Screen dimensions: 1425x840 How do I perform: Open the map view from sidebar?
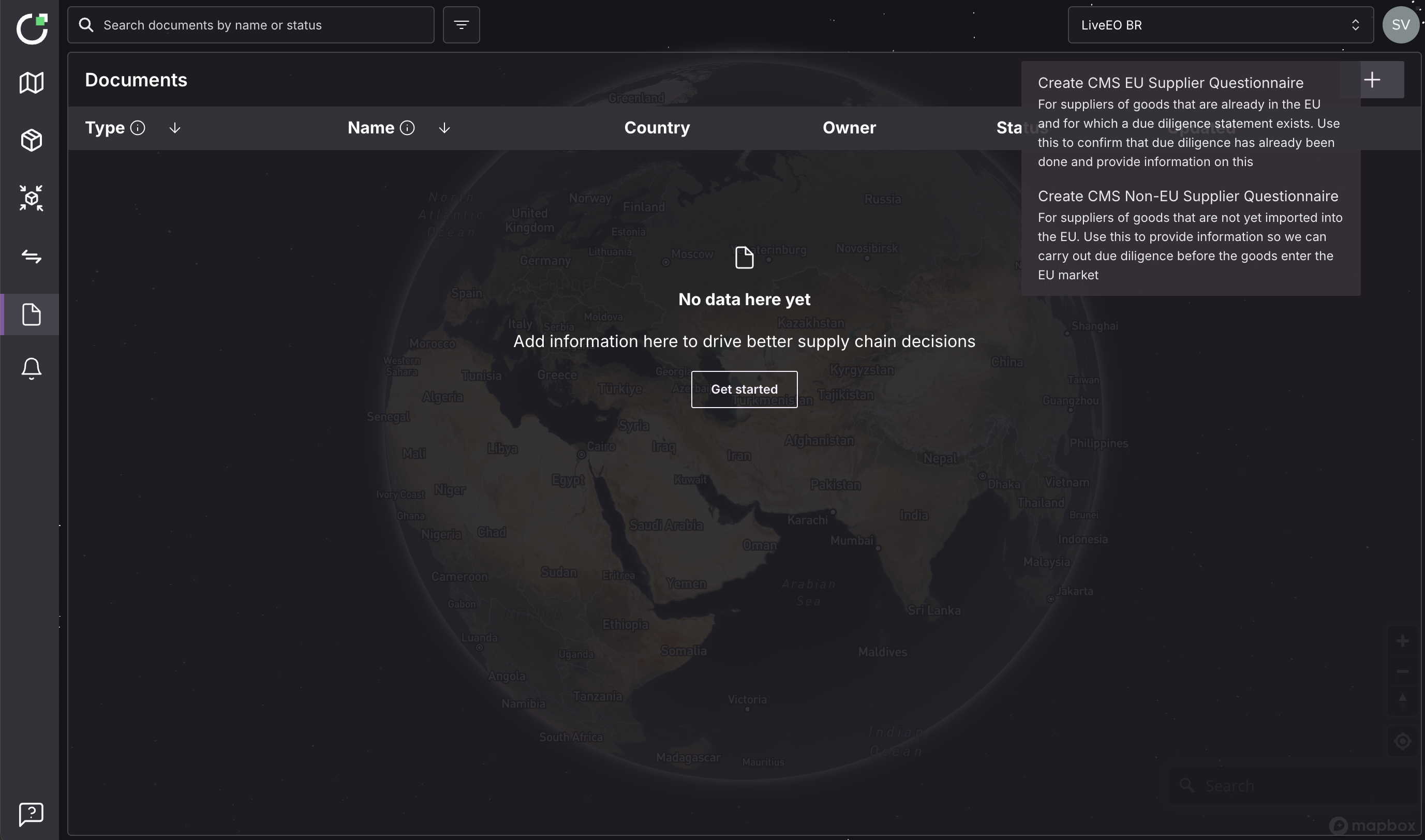pyautogui.click(x=31, y=83)
